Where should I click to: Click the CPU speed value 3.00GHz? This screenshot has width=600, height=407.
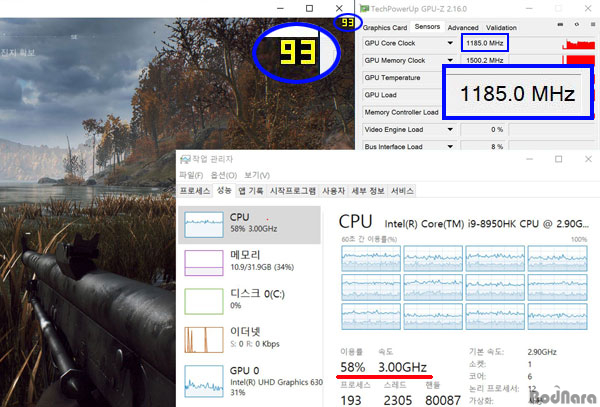pos(403,367)
